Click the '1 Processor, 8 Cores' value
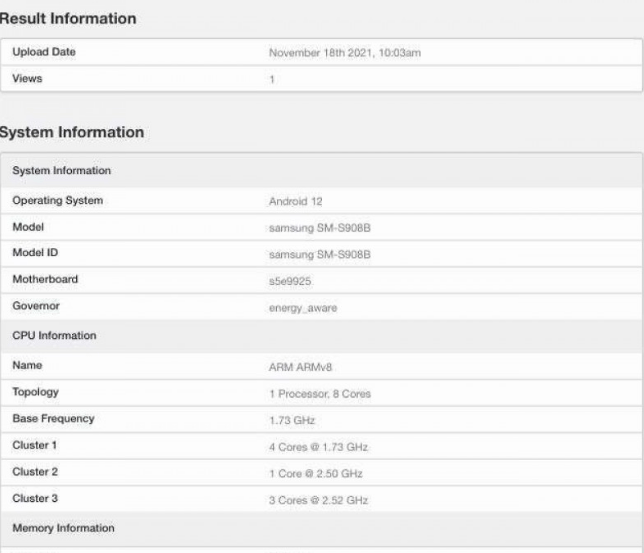644x553 pixels. (320, 394)
